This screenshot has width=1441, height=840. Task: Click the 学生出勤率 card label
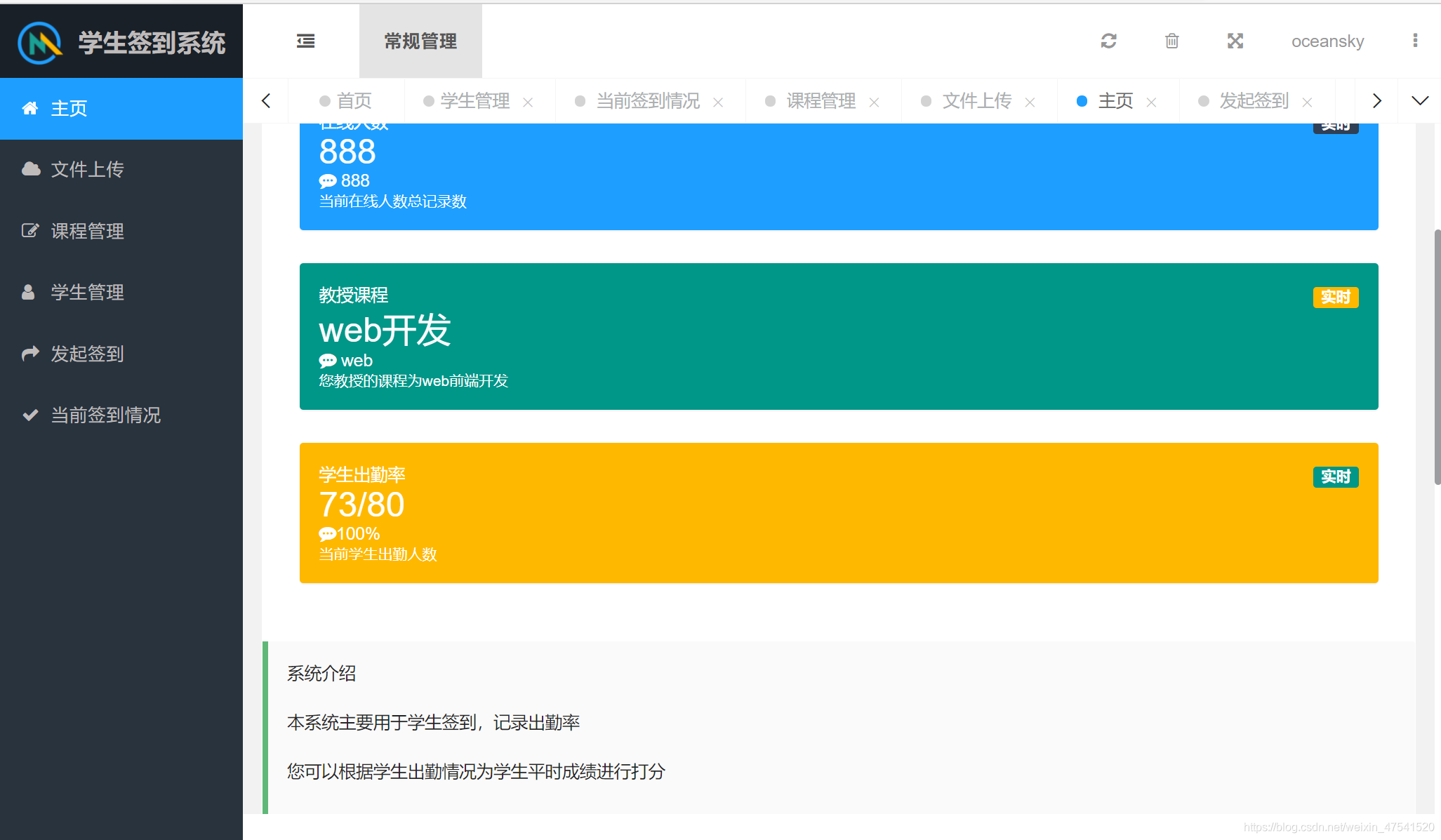(362, 475)
